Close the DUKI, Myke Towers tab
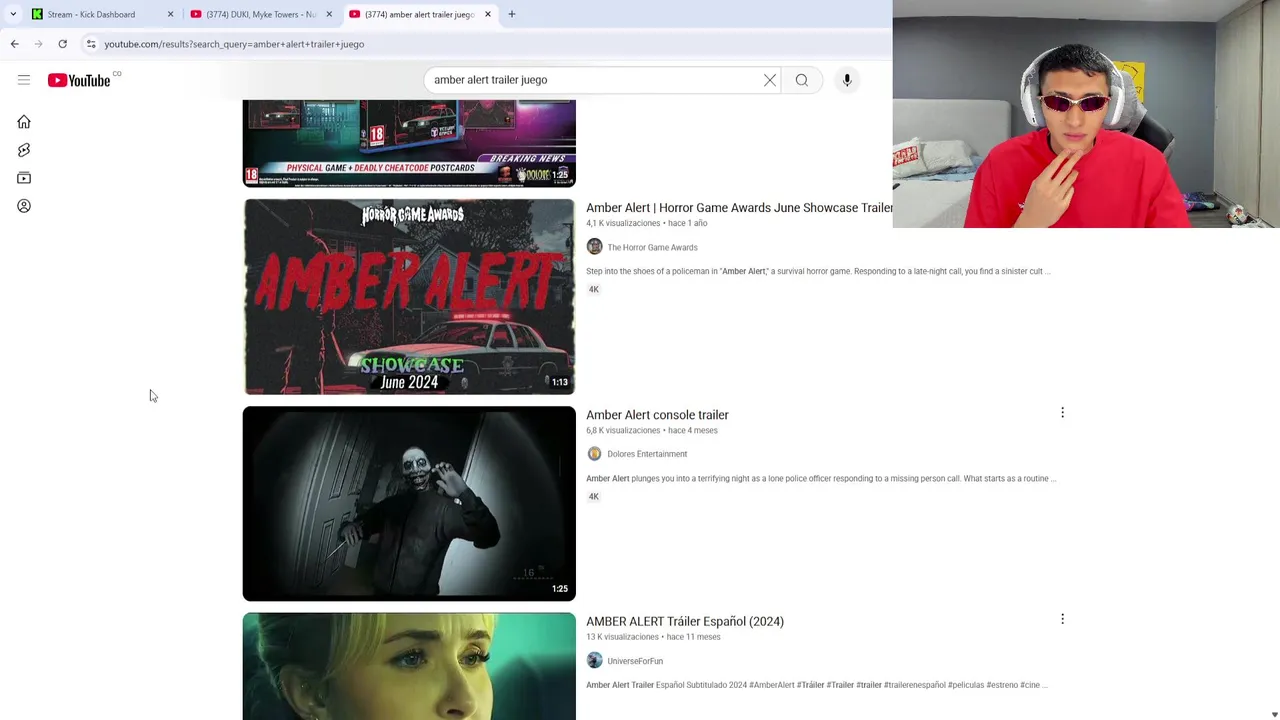1280x720 pixels. [x=329, y=14]
